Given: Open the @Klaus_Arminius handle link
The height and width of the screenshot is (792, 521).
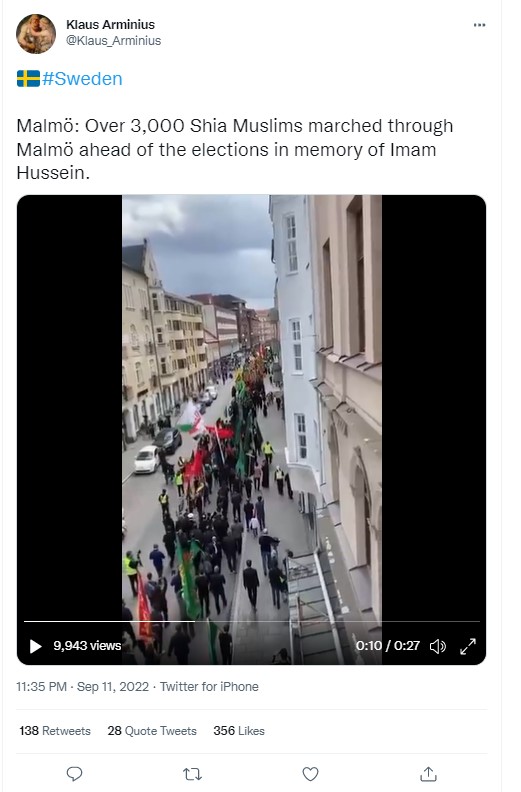Looking at the screenshot, I should point(113,40).
